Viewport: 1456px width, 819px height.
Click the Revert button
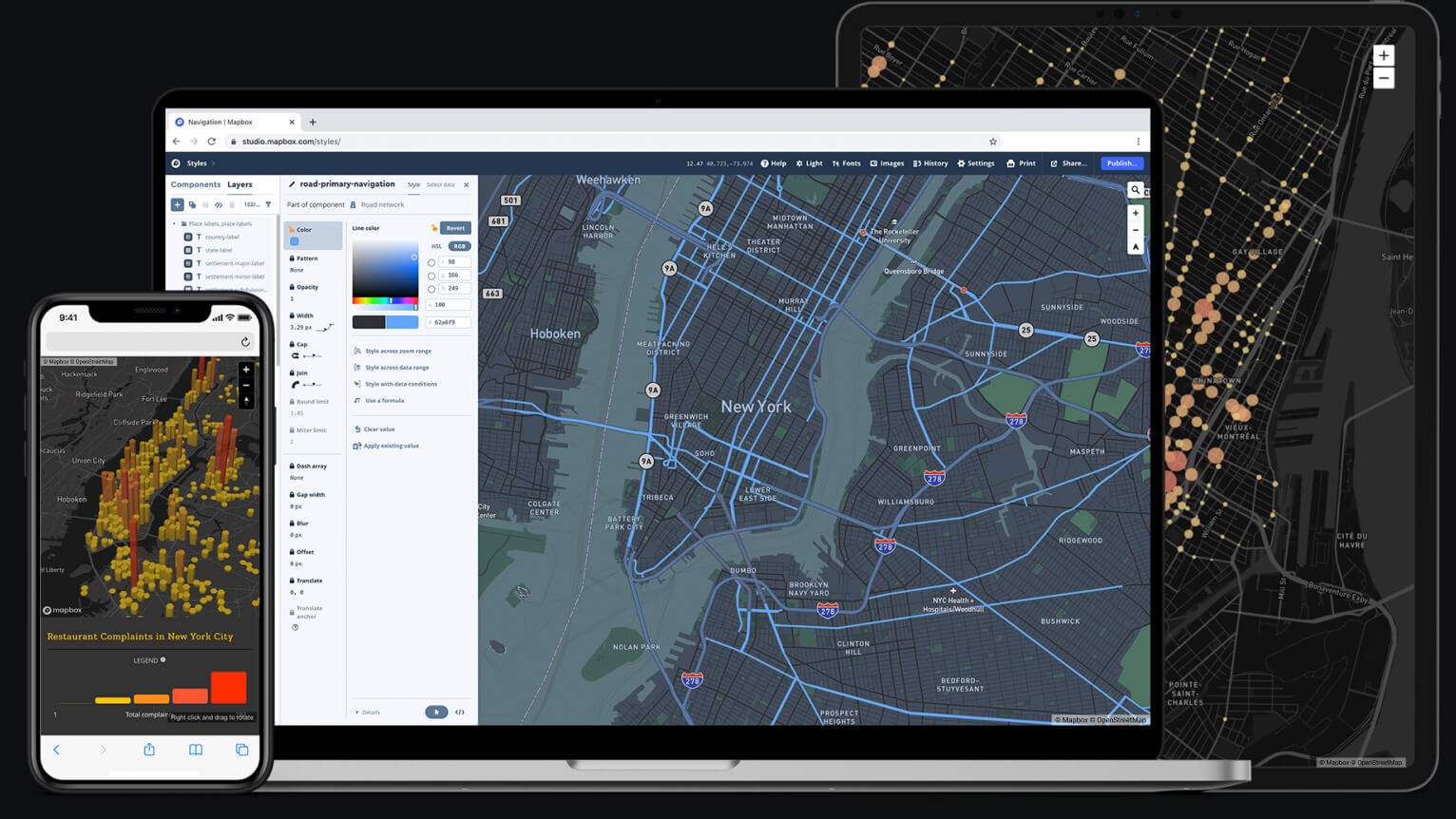(455, 228)
